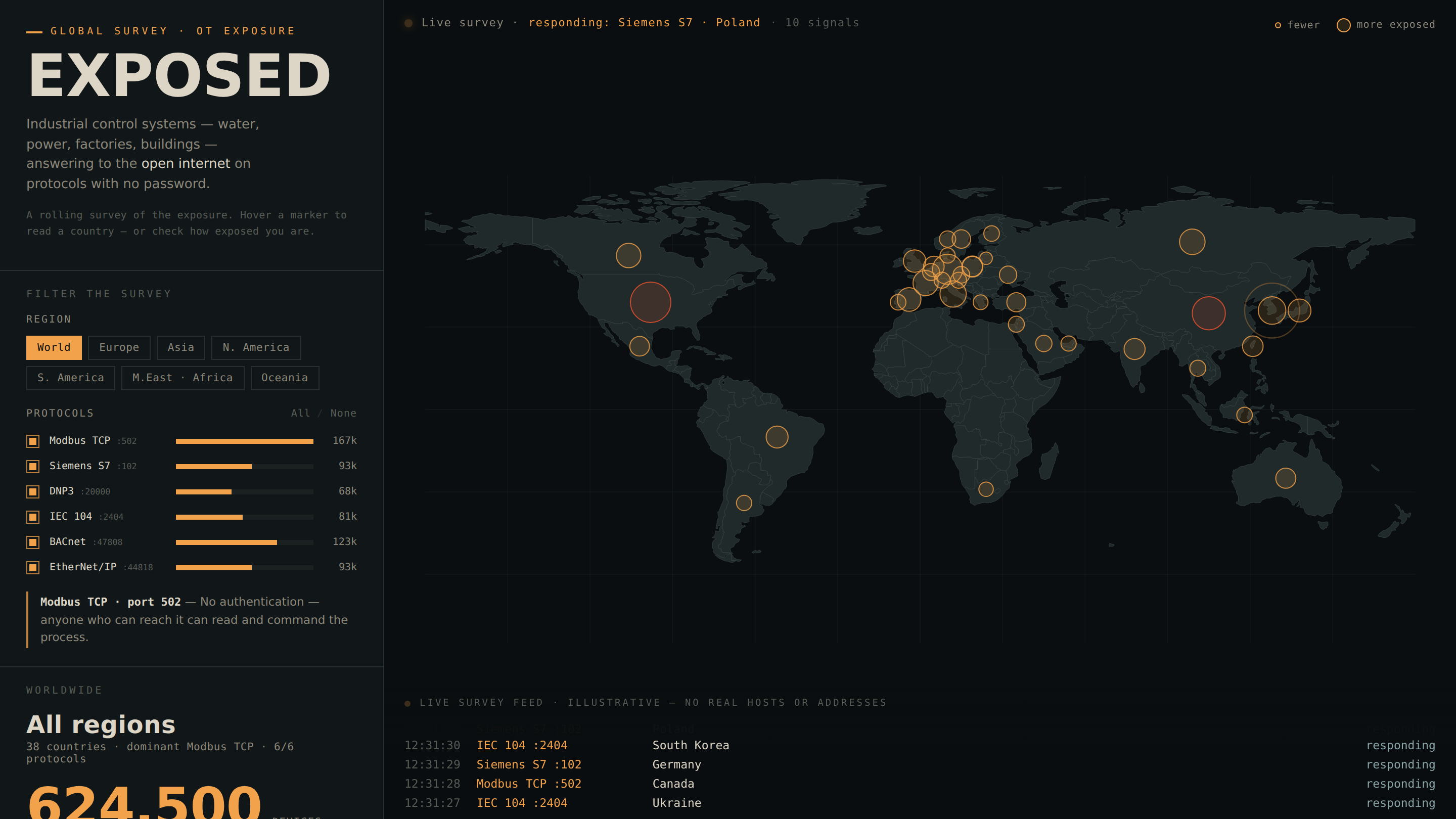Click the Mexico map marker
The height and width of the screenshot is (819, 1456).
pyautogui.click(x=639, y=346)
